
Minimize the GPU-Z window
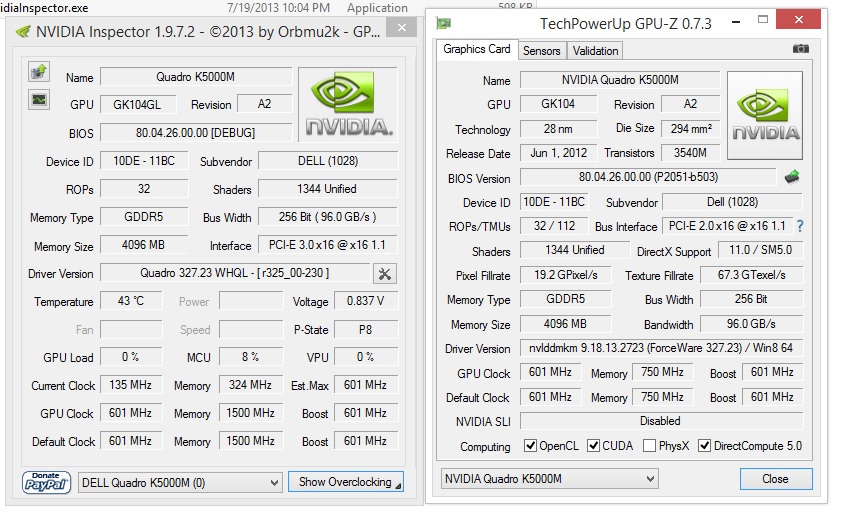pos(736,22)
